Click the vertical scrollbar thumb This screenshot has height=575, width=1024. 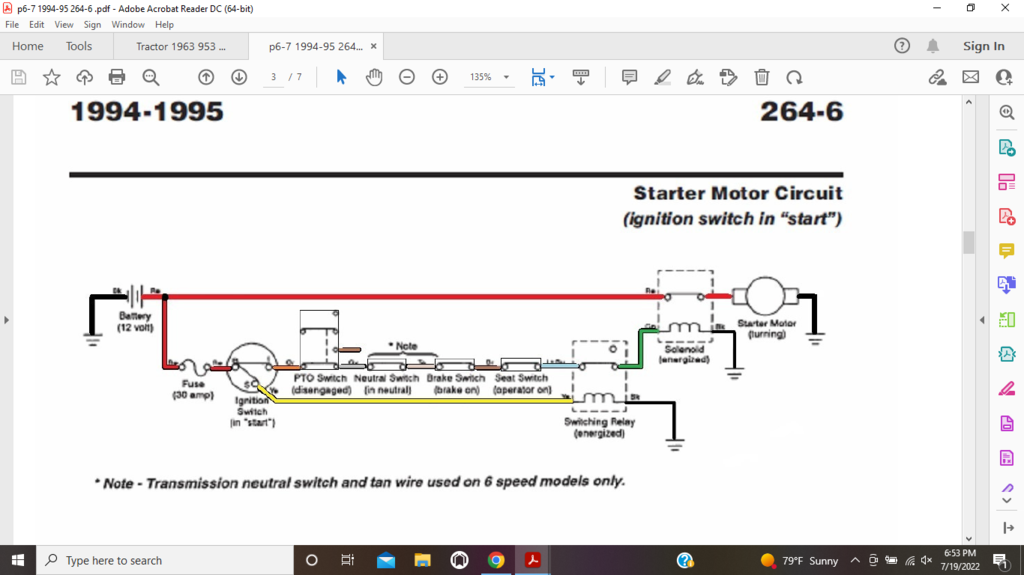968,242
